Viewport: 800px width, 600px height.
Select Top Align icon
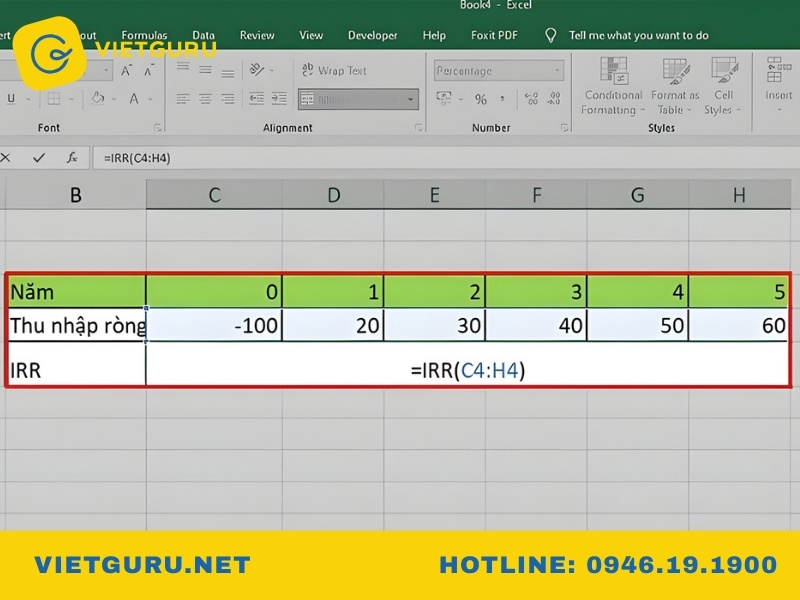[183, 68]
